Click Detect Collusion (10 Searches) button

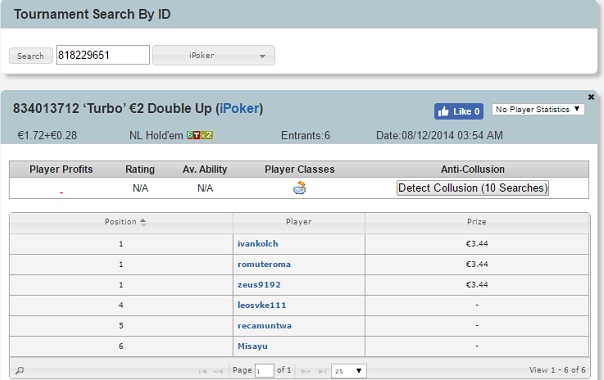[472, 188]
